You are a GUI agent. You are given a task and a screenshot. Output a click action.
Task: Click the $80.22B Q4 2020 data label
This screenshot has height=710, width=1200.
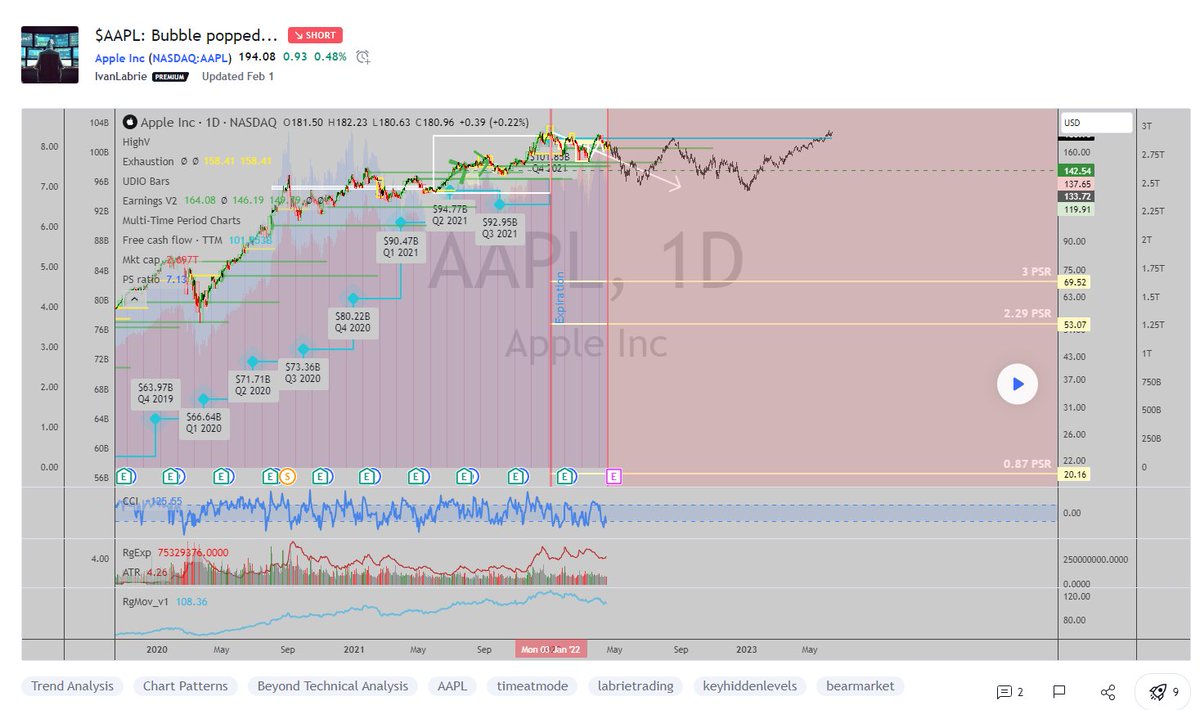[x=353, y=322]
